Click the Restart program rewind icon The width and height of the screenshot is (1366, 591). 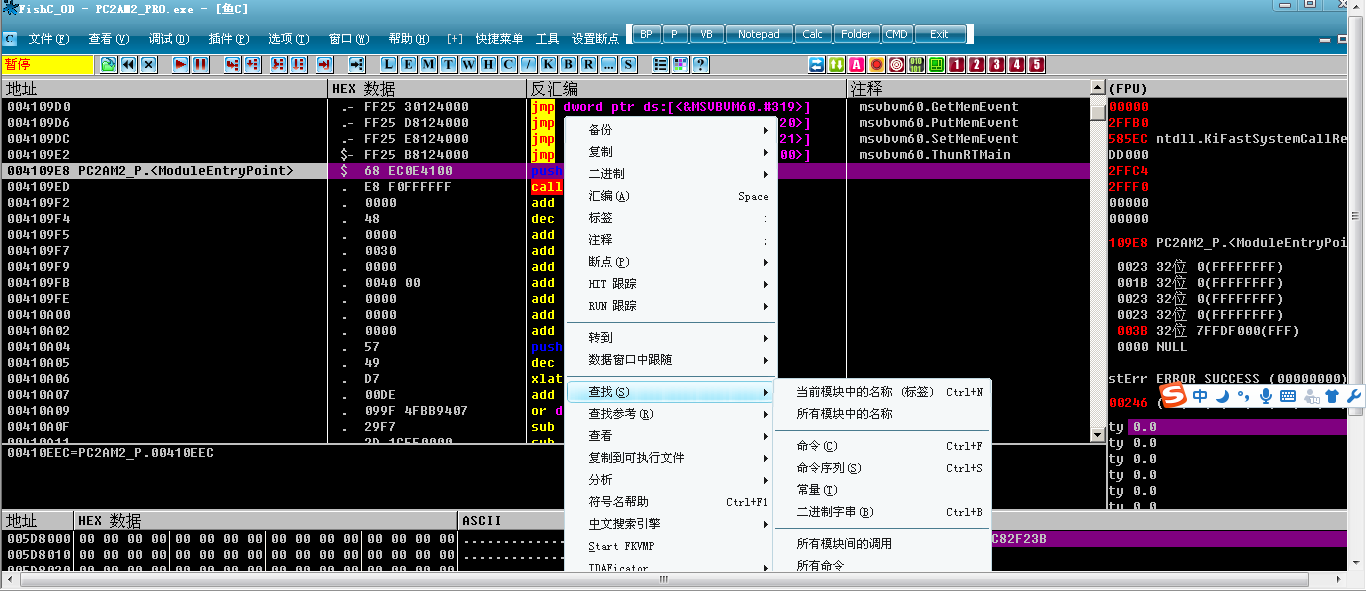click(129, 64)
